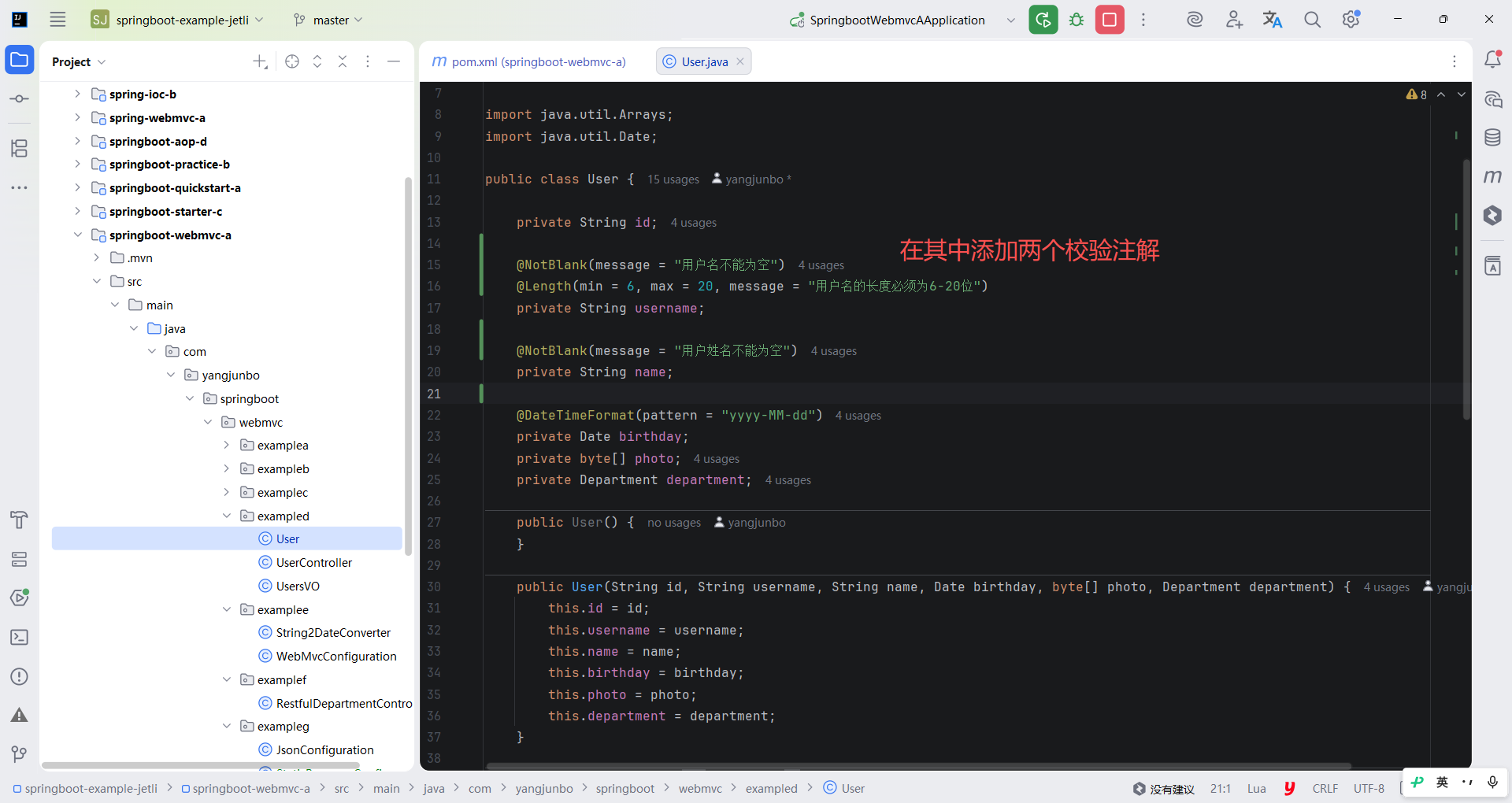
Task: Collapse the exampled package
Action: tap(227, 516)
